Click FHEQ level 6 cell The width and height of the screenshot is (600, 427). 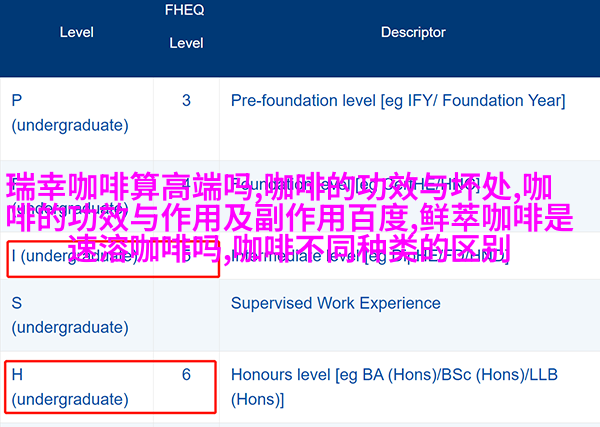(186, 375)
